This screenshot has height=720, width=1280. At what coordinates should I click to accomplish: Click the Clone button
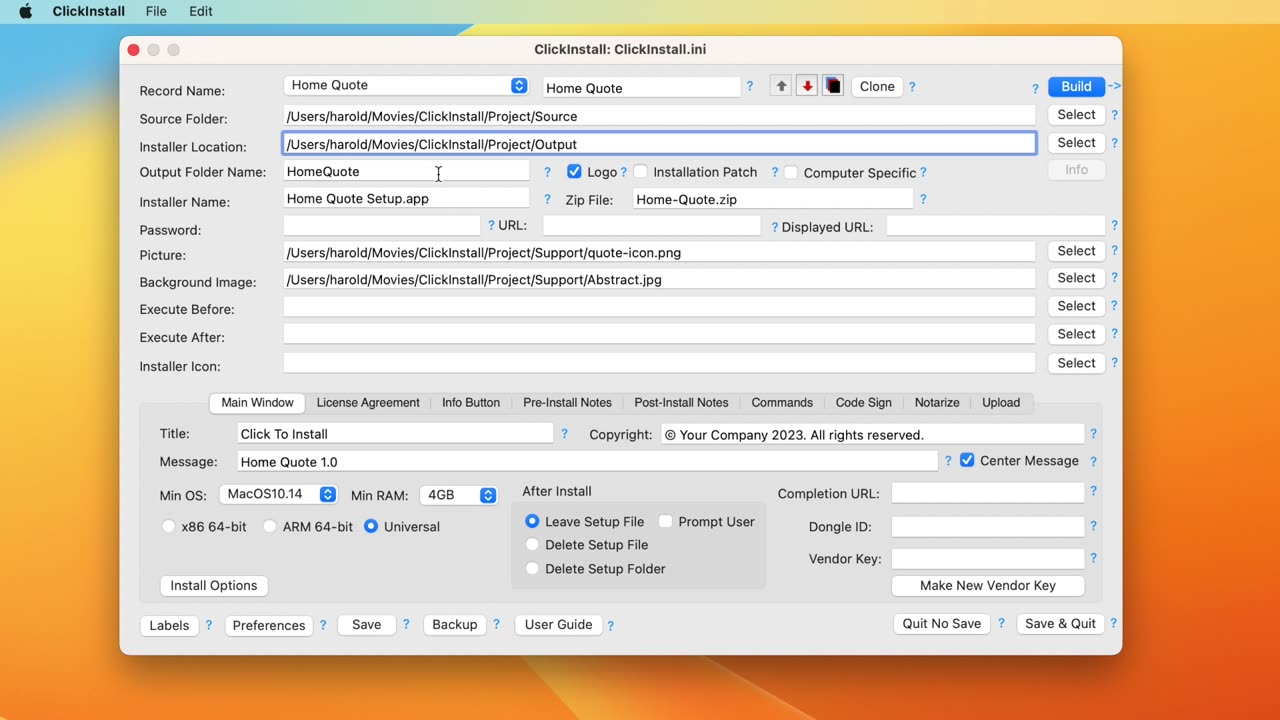[x=877, y=86]
